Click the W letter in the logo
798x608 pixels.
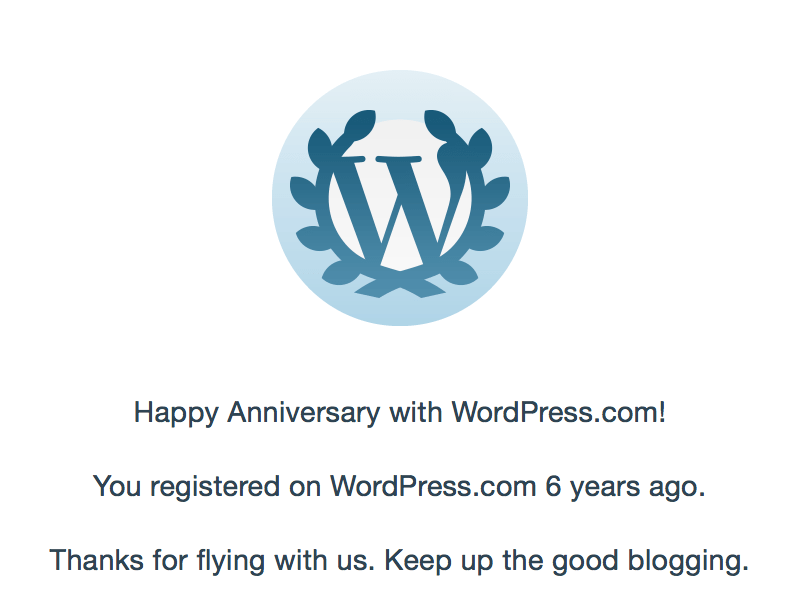click(400, 205)
